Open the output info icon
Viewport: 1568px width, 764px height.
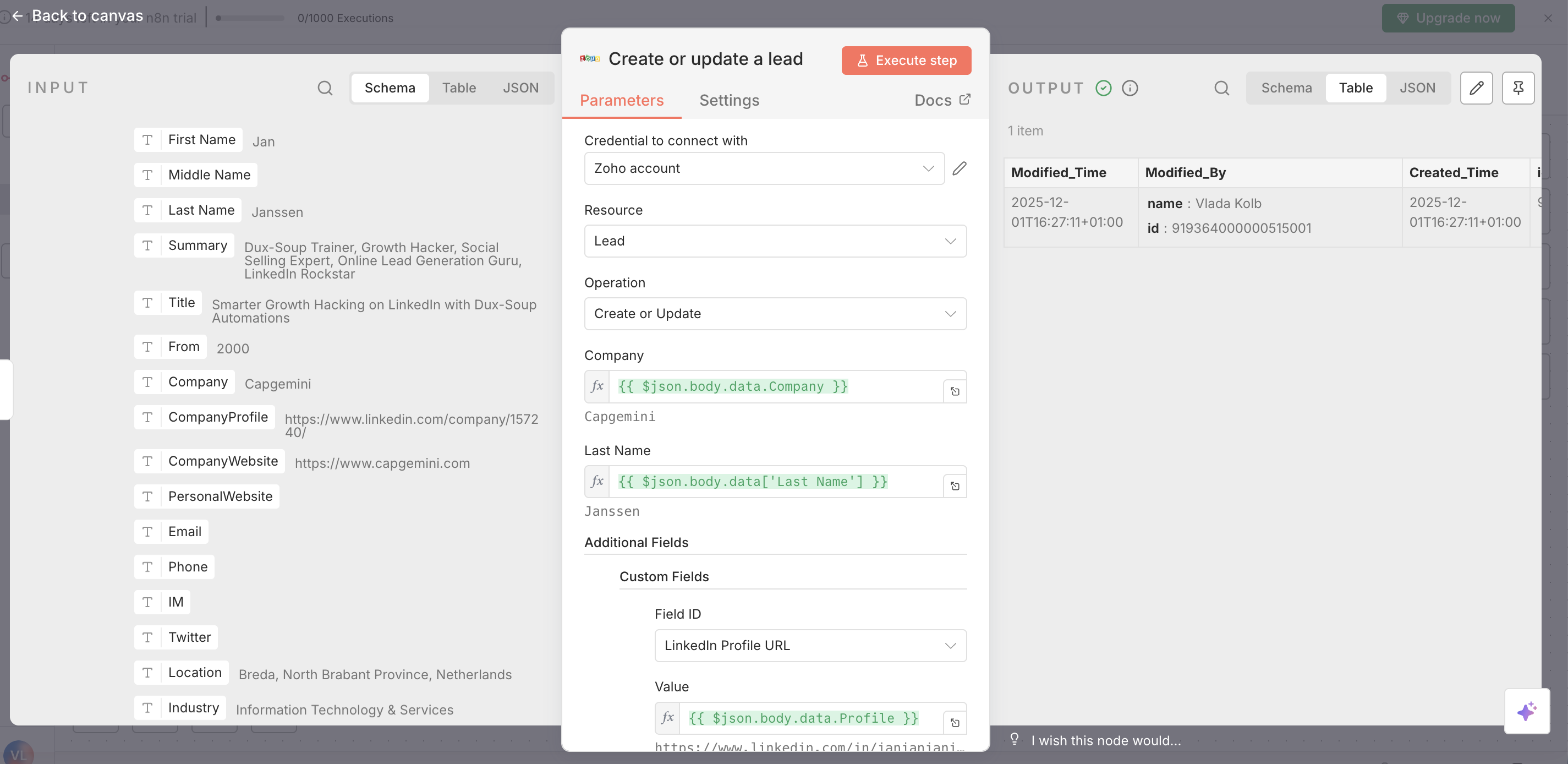pyautogui.click(x=1130, y=88)
